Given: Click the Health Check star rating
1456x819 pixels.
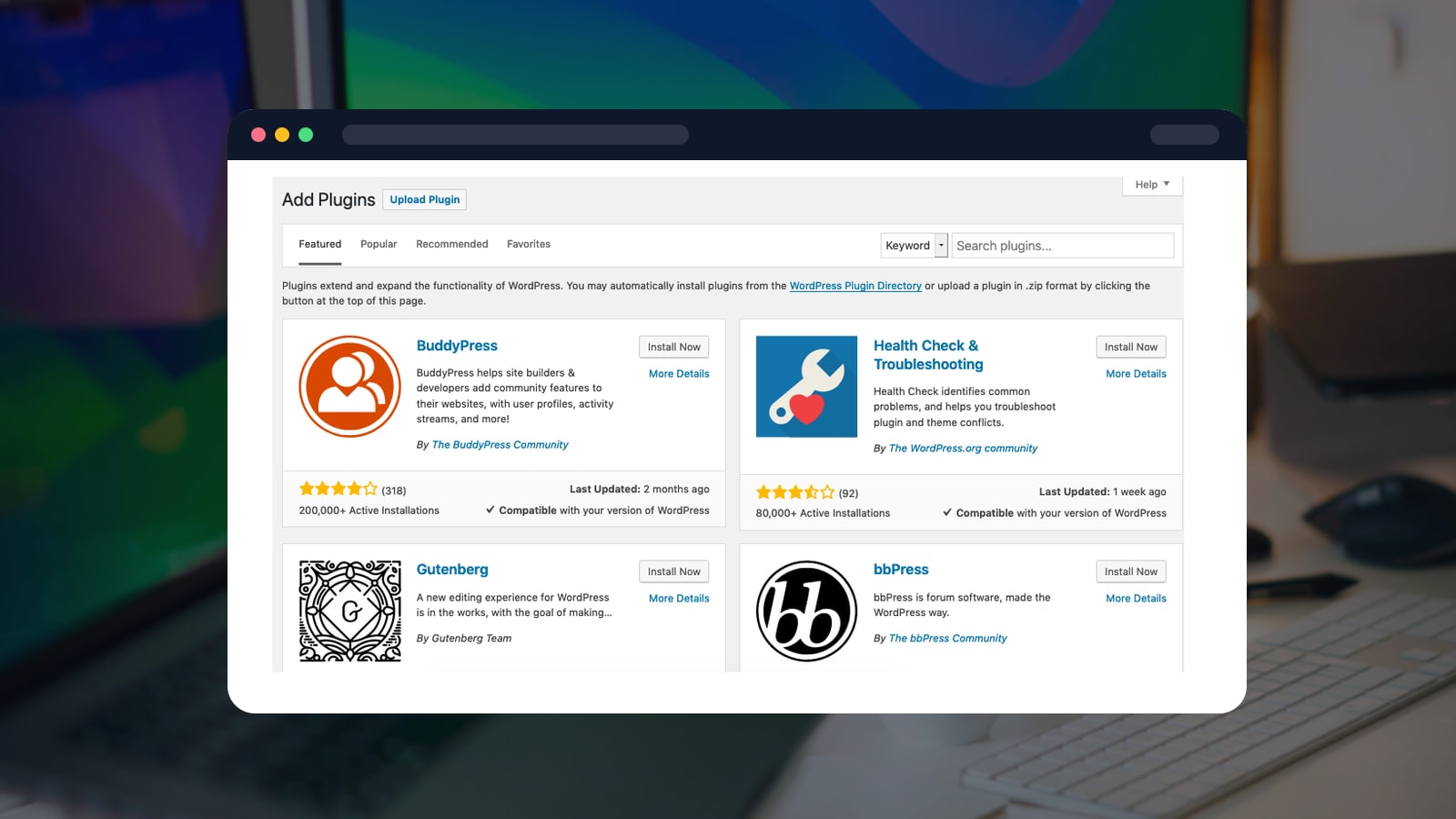Looking at the screenshot, I should tap(794, 491).
